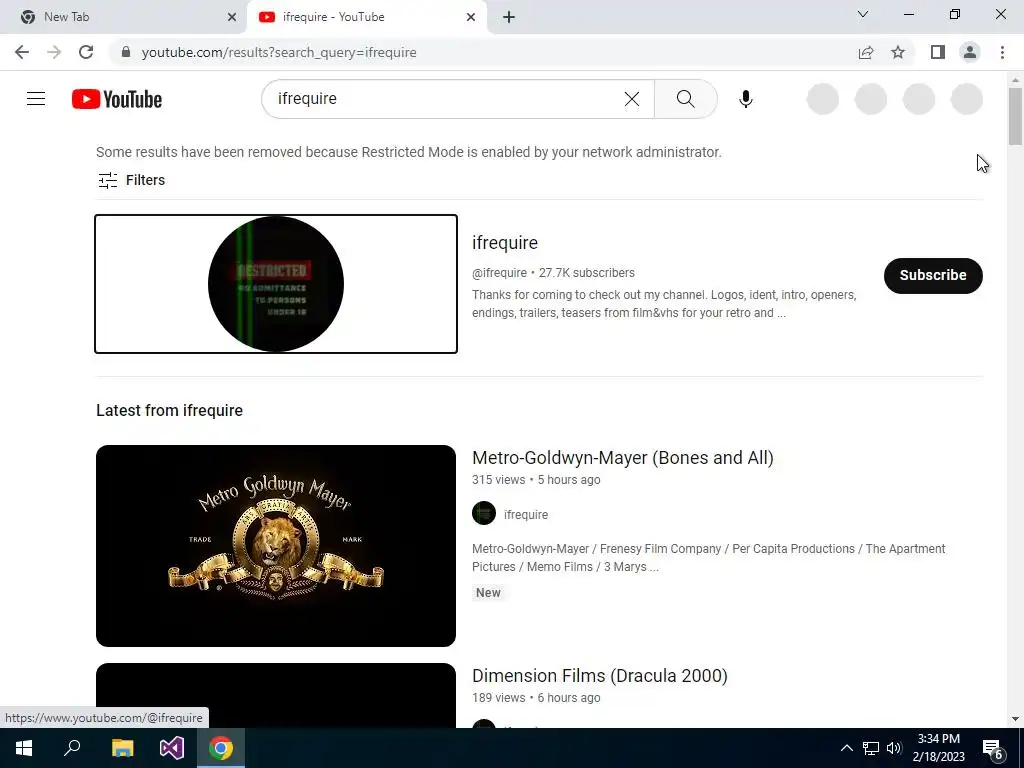Play the Dracula 2000 video thumbnail

click(x=276, y=696)
